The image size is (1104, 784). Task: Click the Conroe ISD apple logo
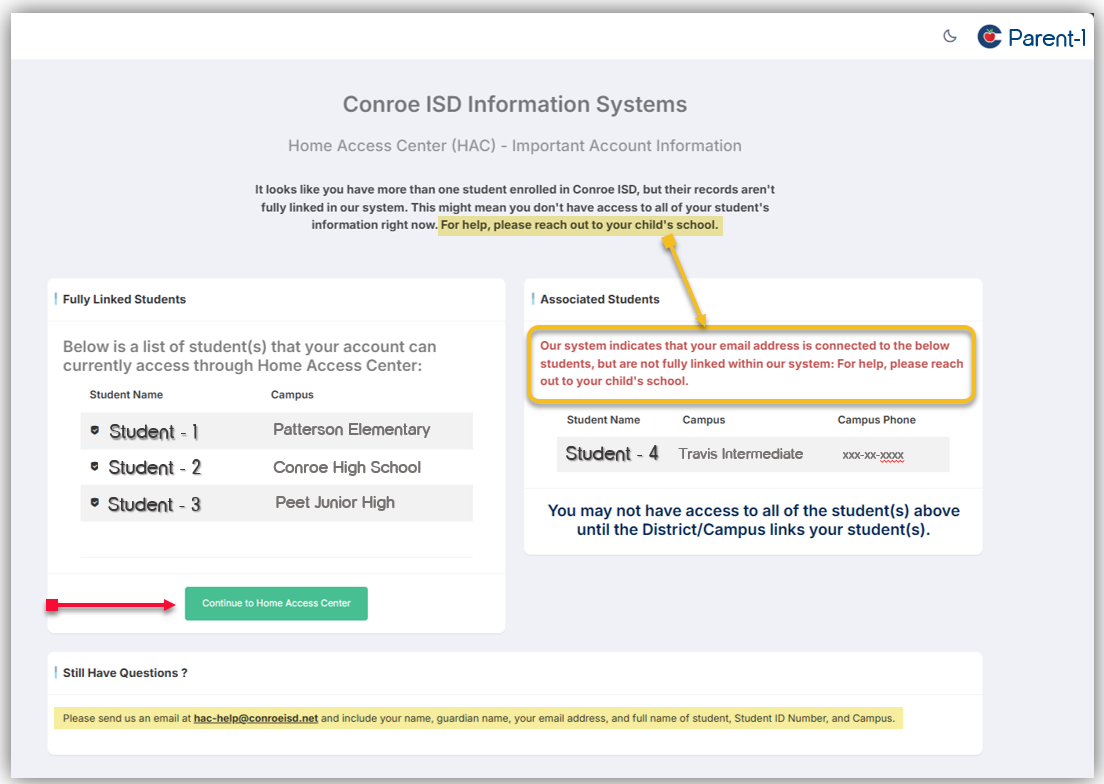989,37
